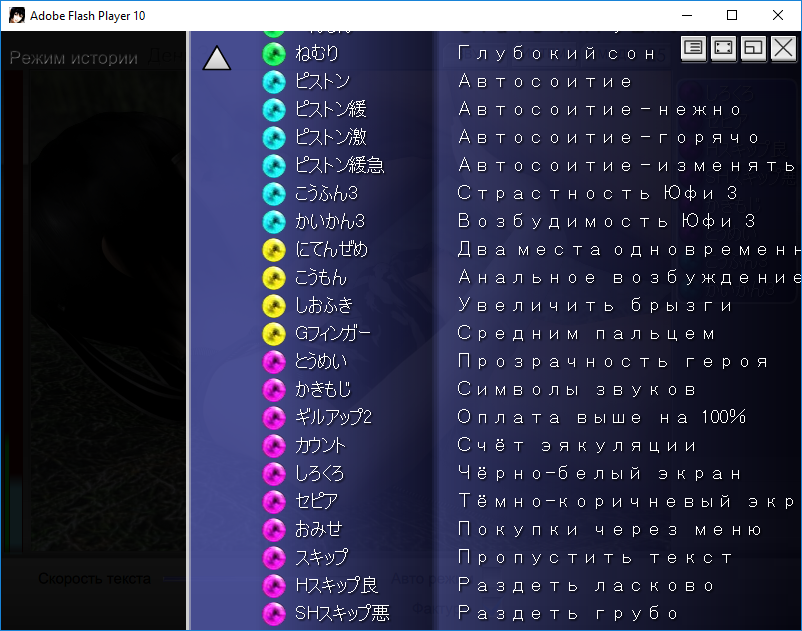802x631 pixels.
Task: Toggle the magenta orb beside かきもじ
Action: (274, 389)
